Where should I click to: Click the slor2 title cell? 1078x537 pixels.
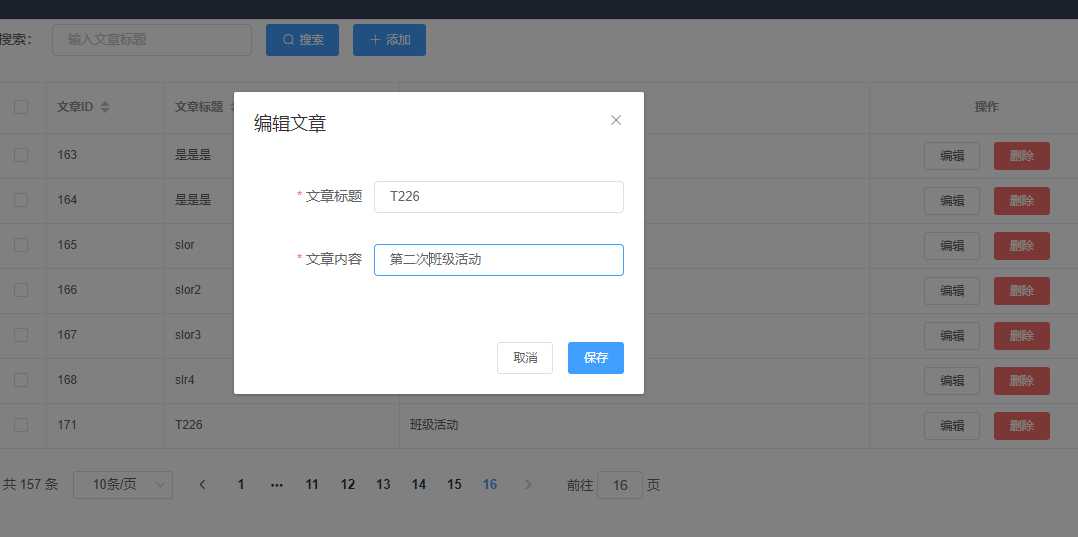coord(188,289)
